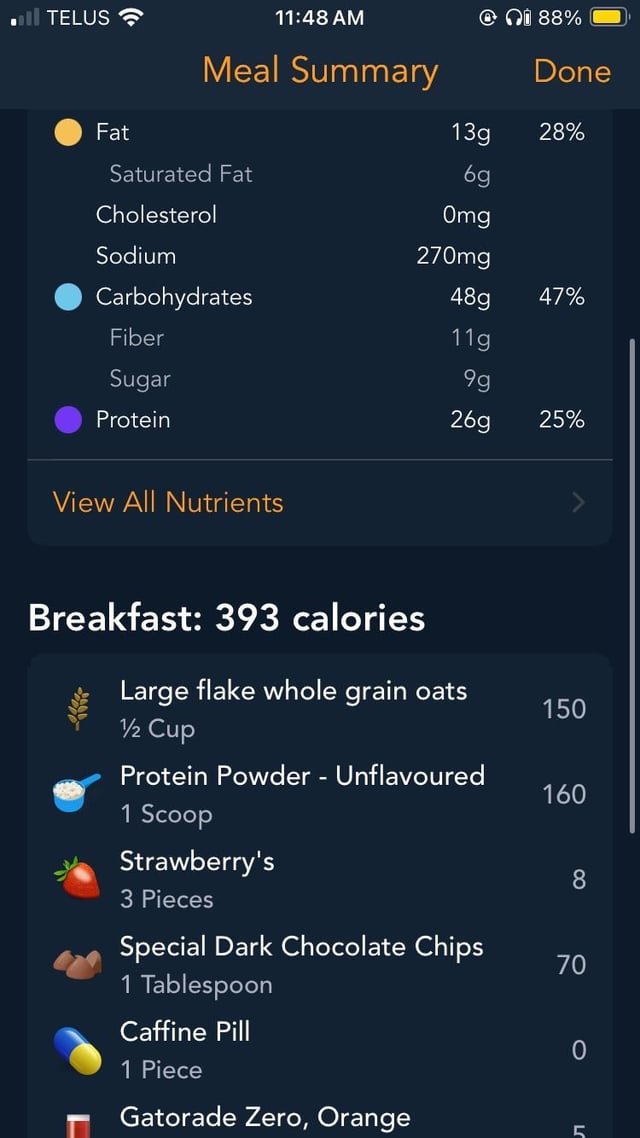Tap the yellow Fat color dot
640x1138 pixels.
(x=68, y=132)
